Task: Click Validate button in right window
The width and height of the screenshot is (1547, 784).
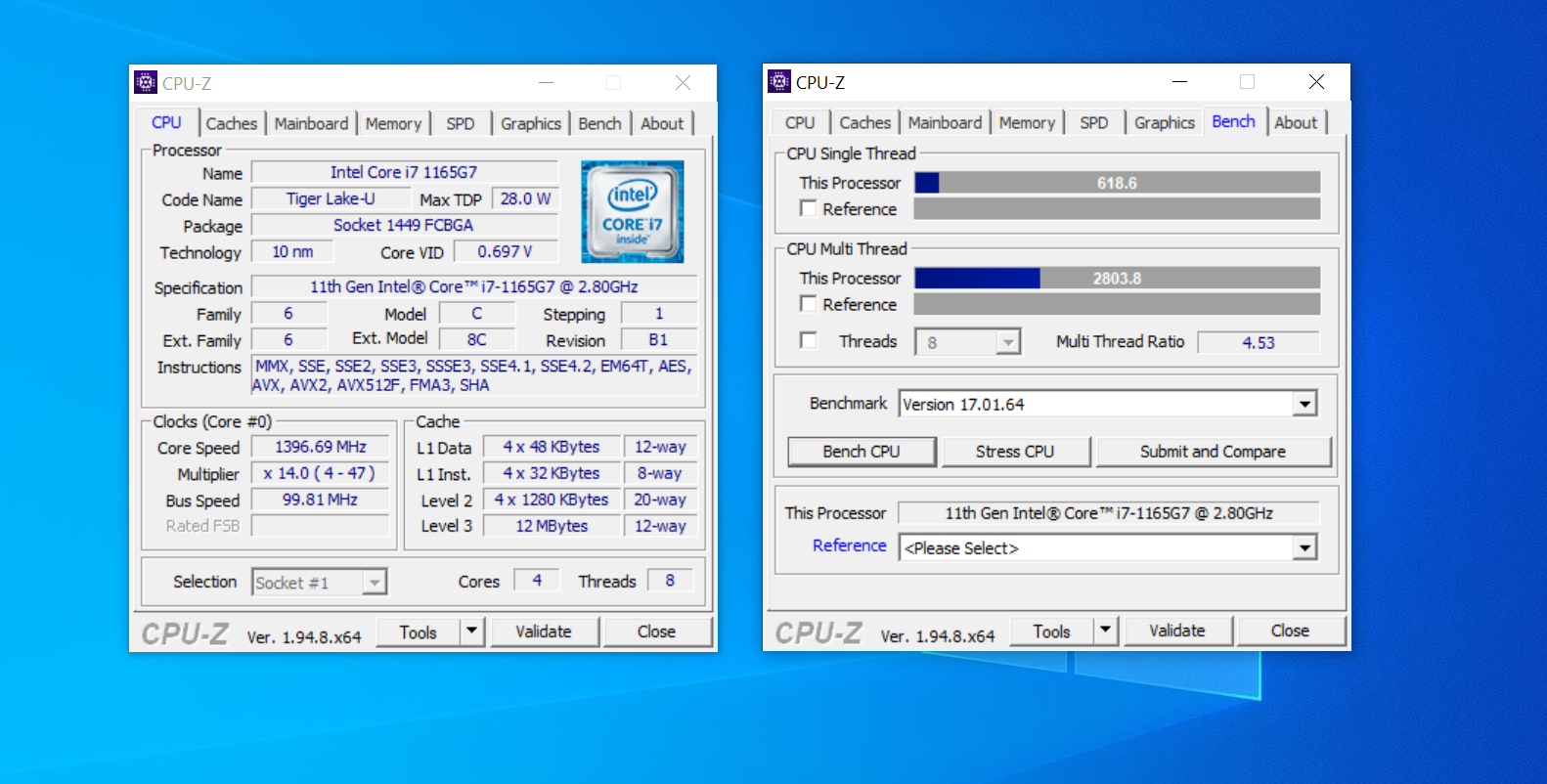Action: click(x=1177, y=631)
